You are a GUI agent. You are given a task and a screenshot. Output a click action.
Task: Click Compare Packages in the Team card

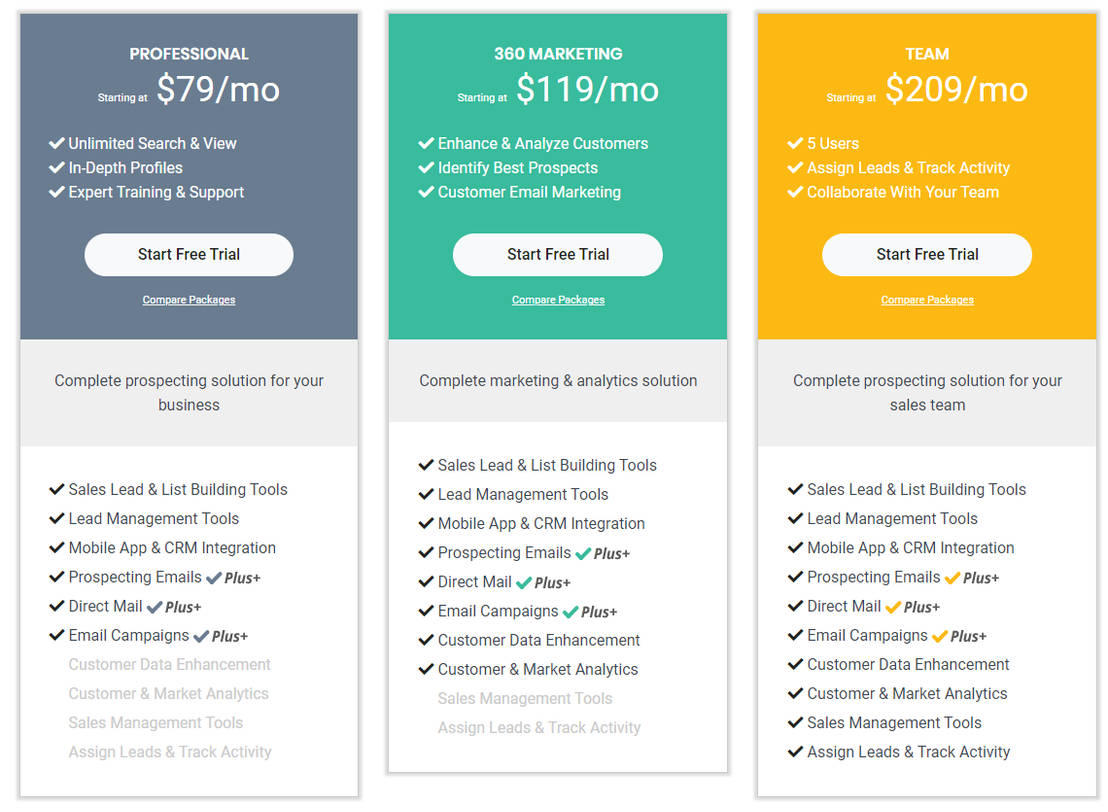click(927, 300)
